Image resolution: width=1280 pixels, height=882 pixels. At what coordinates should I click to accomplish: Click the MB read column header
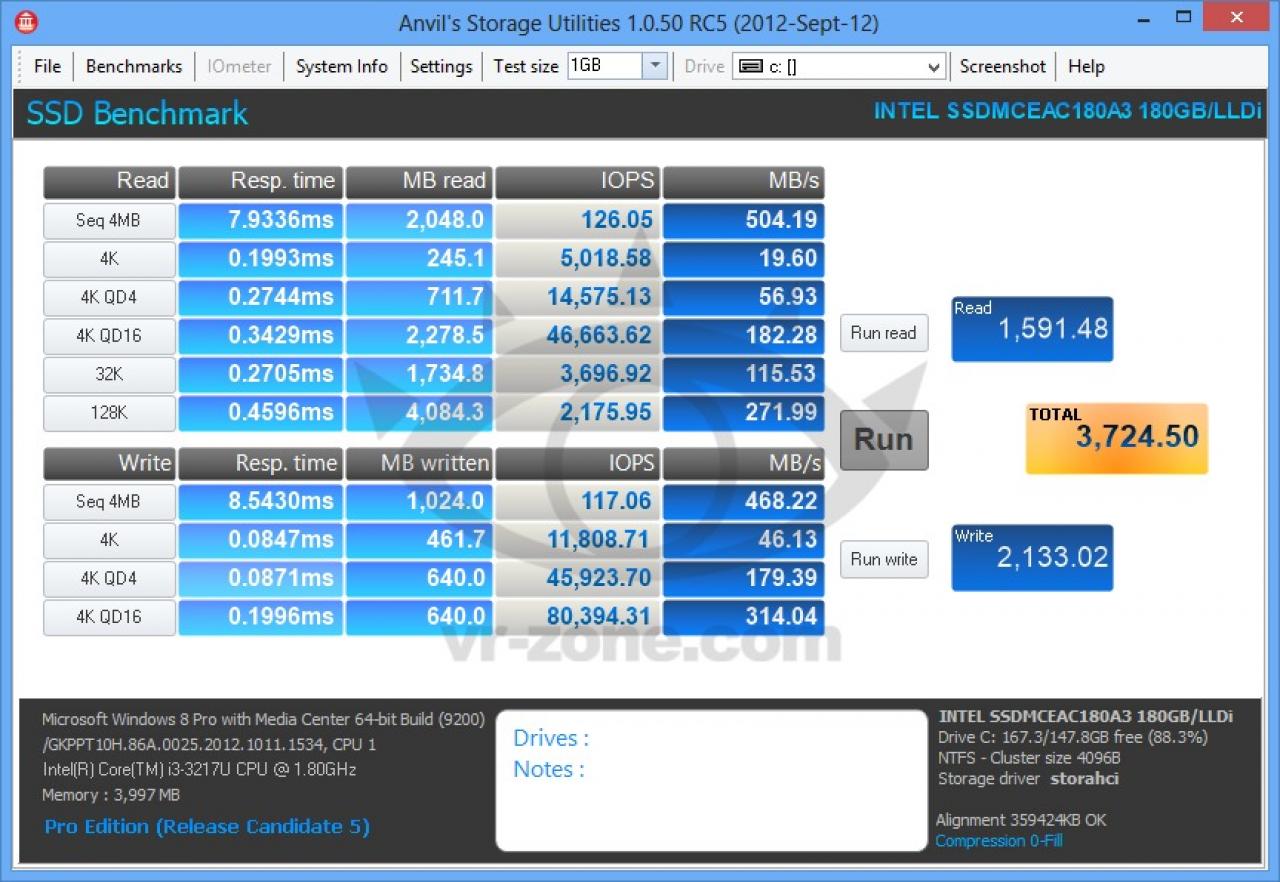(x=418, y=182)
